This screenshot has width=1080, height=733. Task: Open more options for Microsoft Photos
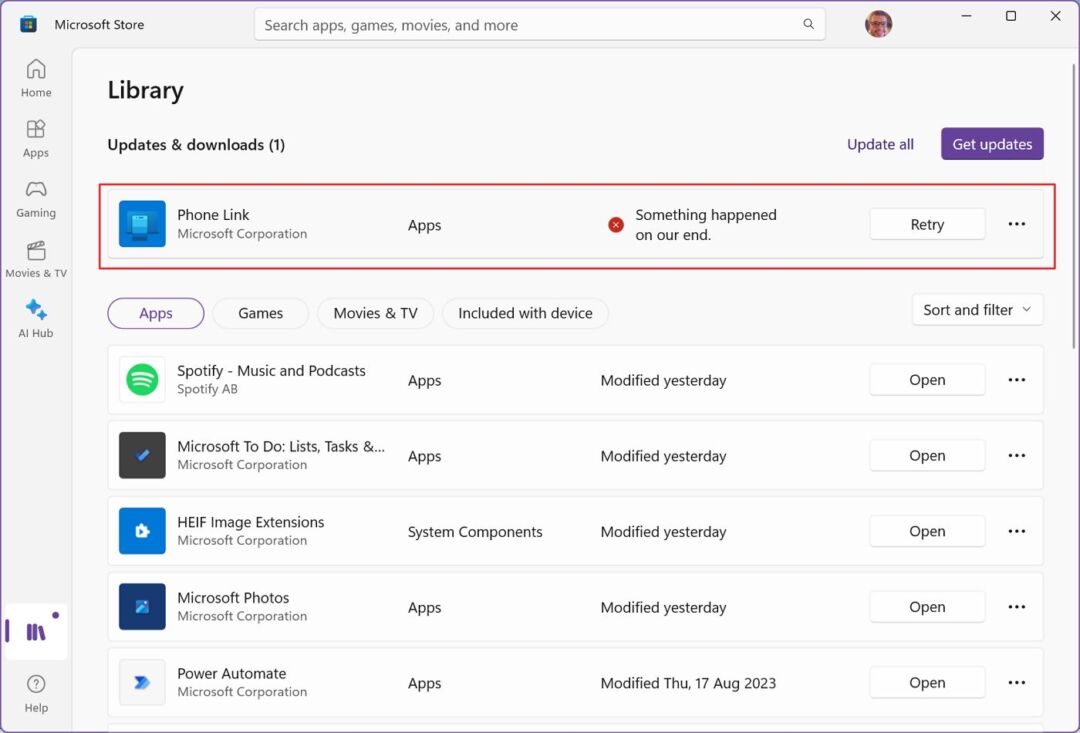tap(1017, 607)
